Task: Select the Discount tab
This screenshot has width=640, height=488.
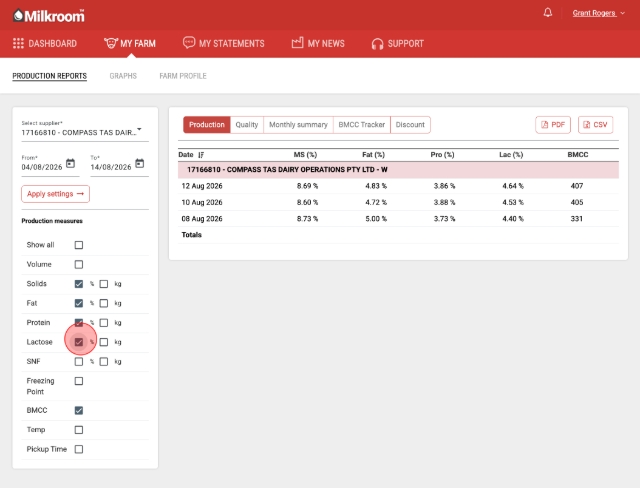Action: coord(410,125)
